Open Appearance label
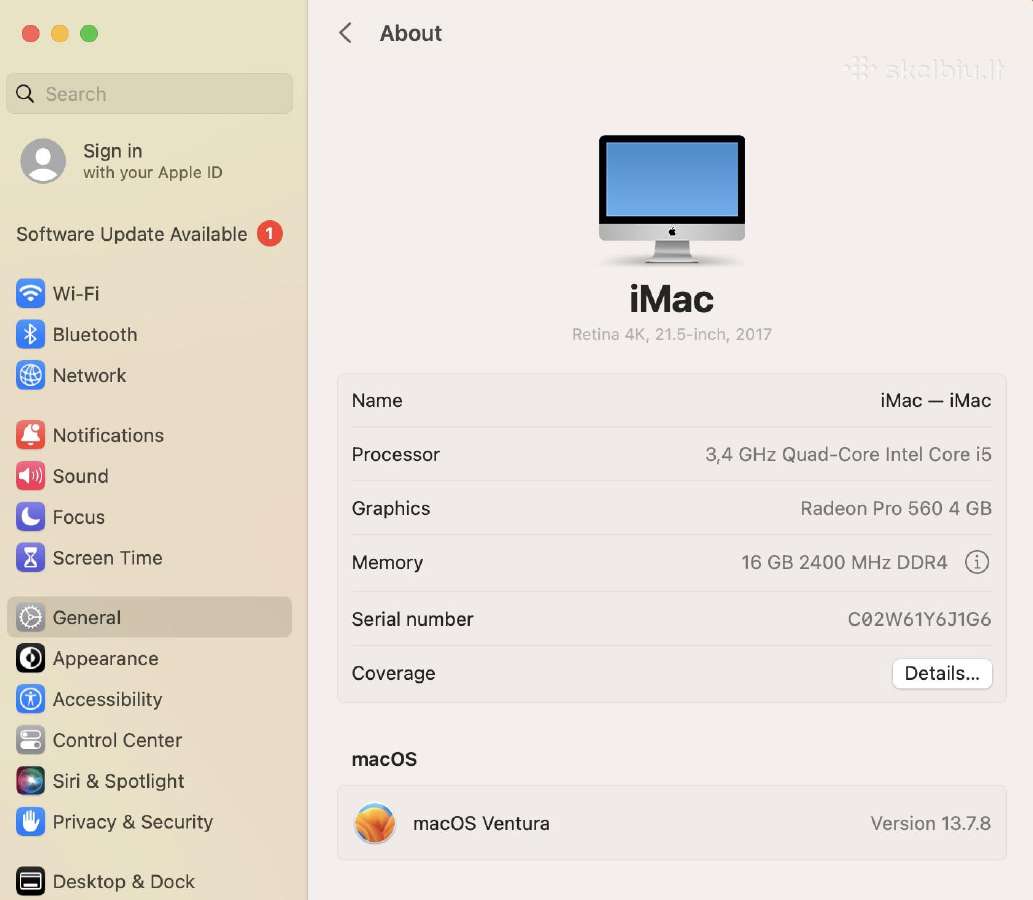This screenshot has height=900, width=1033. (x=105, y=659)
